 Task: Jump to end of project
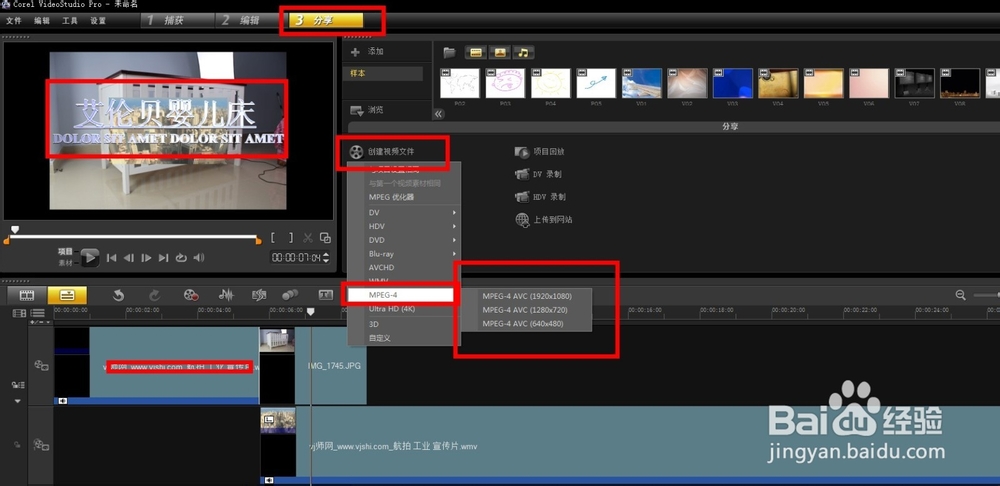(163, 258)
